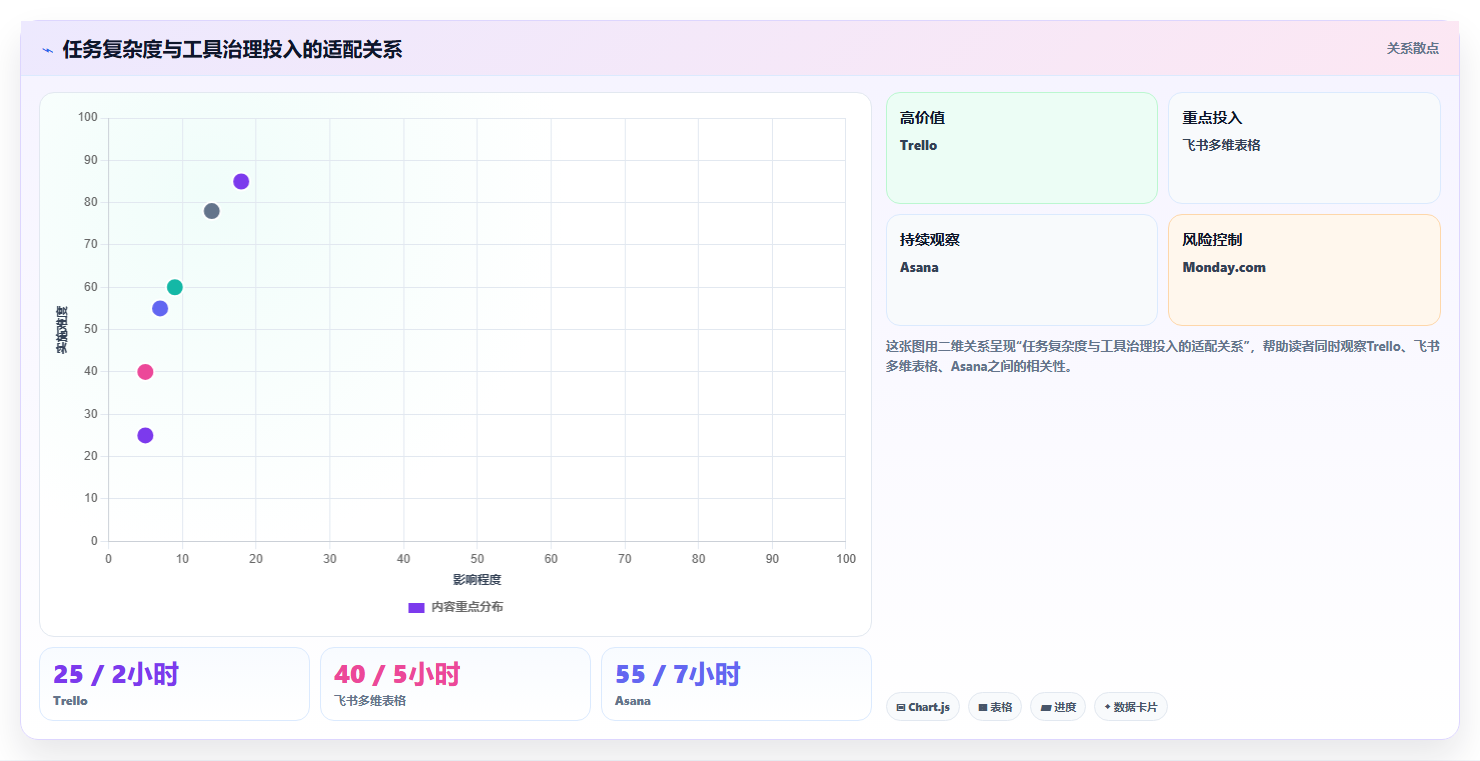Click the 40 / 5小时 飞书多维表格 stat card
Screen dimensions: 1480x761
coord(455,684)
